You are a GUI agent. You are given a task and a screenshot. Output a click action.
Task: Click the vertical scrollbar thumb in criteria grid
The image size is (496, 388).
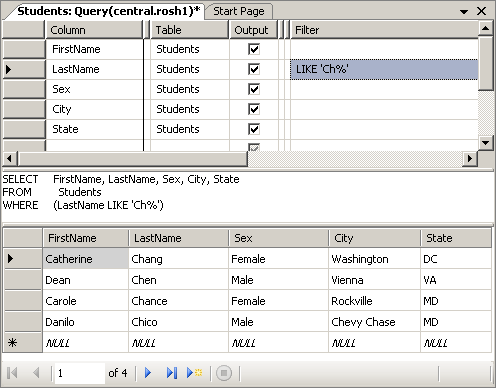[x=485, y=63]
